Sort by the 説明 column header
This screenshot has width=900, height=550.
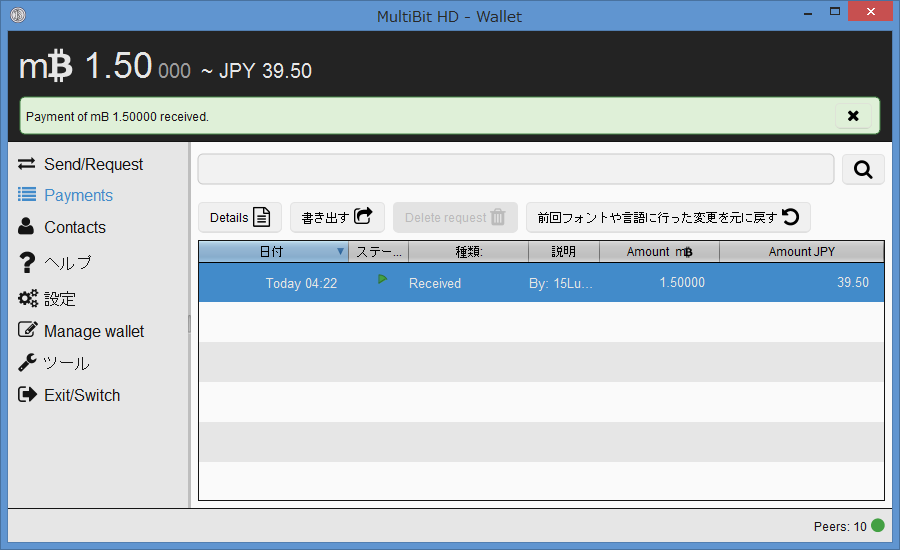[564, 251]
